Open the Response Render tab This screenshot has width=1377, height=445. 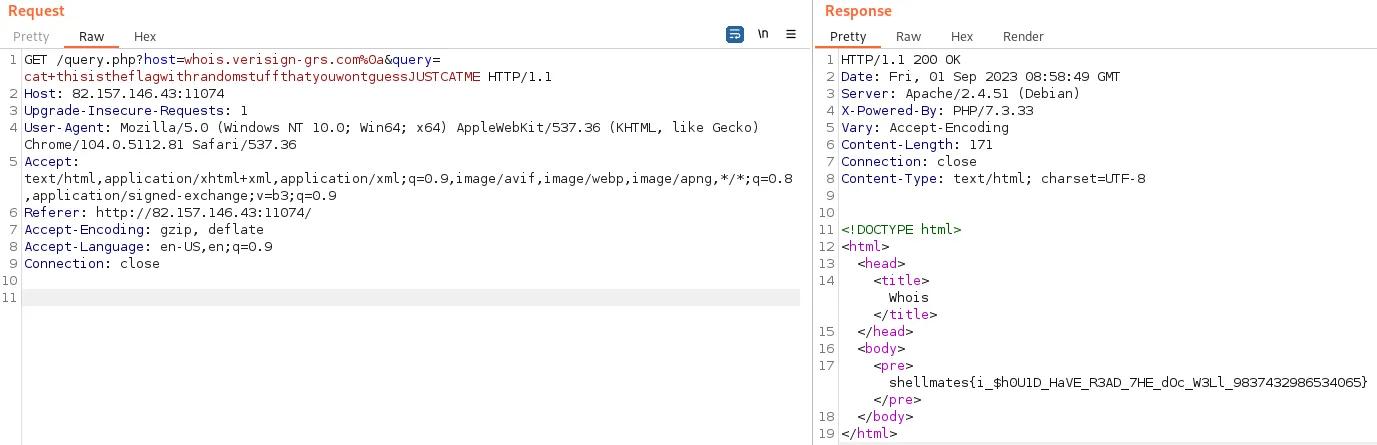[1023, 37]
